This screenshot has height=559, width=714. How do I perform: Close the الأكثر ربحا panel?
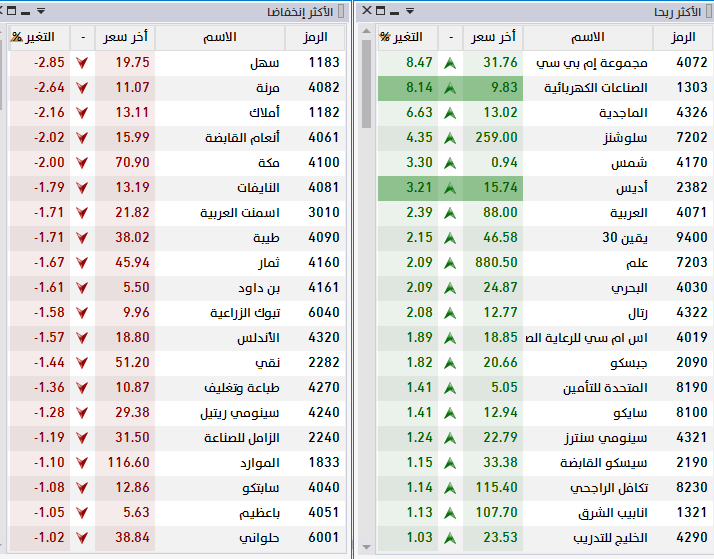coord(367,10)
